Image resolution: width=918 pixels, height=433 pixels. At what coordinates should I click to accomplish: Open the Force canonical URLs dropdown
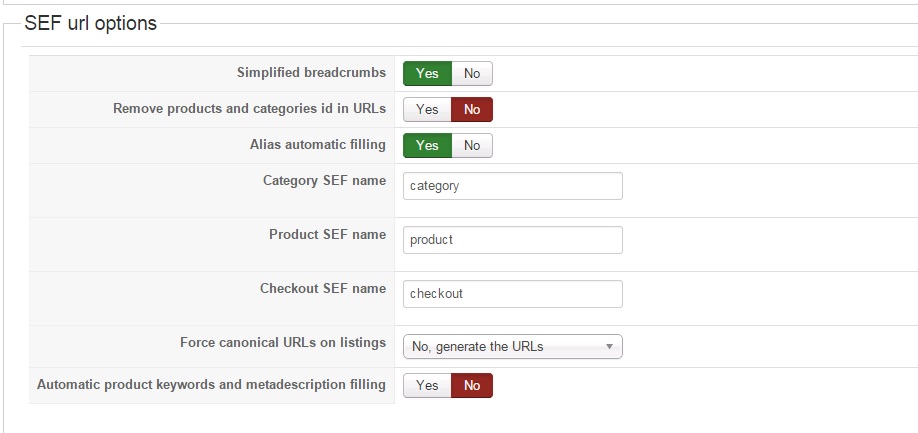pos(512,346)
